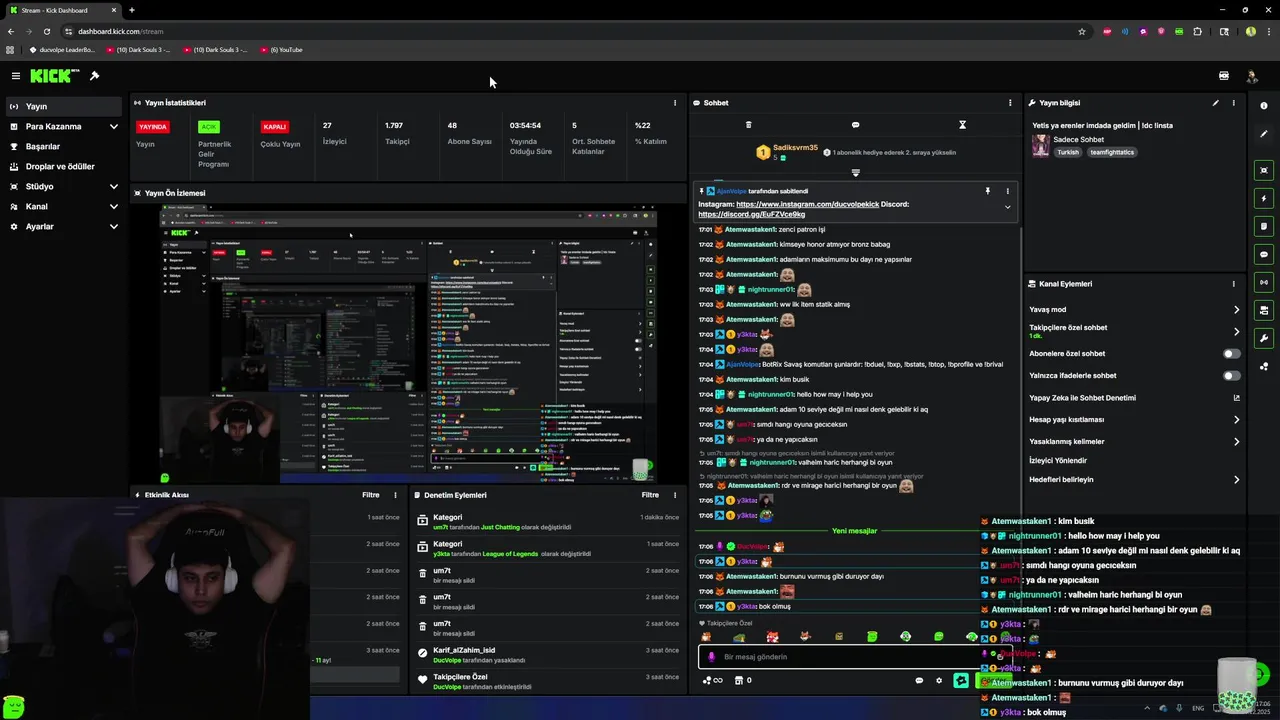Screen dimensions: 1280x720
Task: Click the teamfighttactics tag
Action: click(1110, 152)
